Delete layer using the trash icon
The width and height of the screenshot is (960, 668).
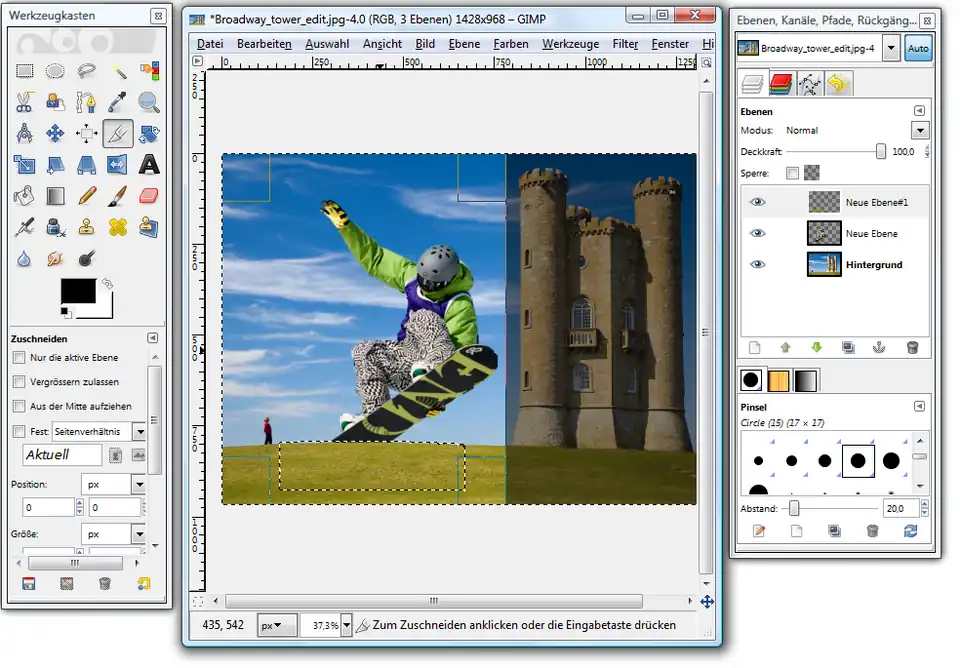(x=912, y=347)
